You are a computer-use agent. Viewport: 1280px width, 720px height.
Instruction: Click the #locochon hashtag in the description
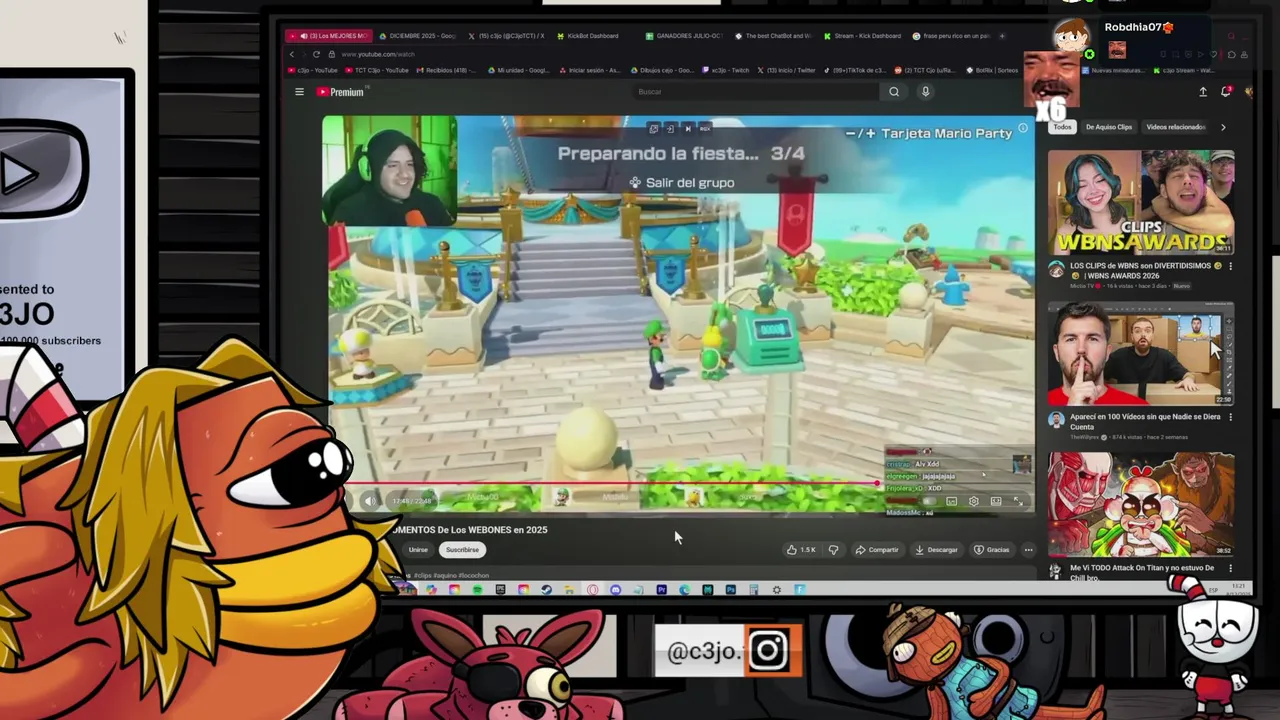pyautogui.click(x=474, y=575)
